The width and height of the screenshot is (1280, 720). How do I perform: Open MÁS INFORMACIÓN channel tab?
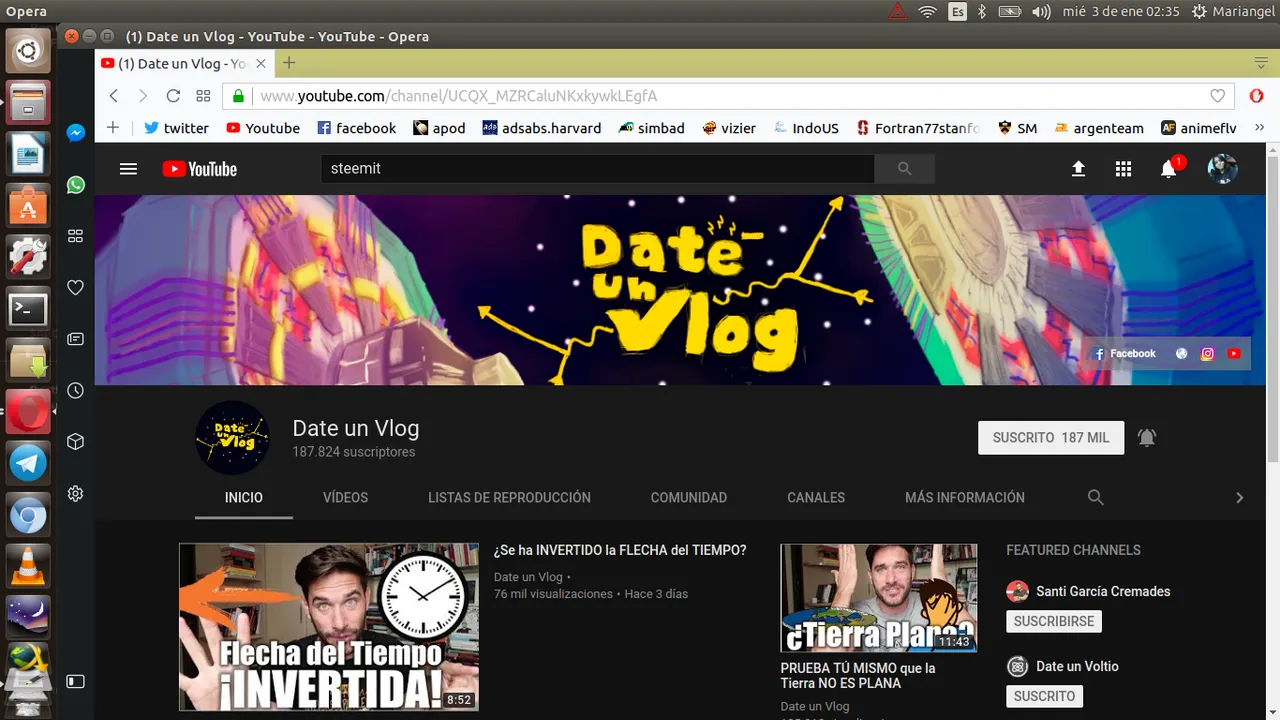point(965,497)
